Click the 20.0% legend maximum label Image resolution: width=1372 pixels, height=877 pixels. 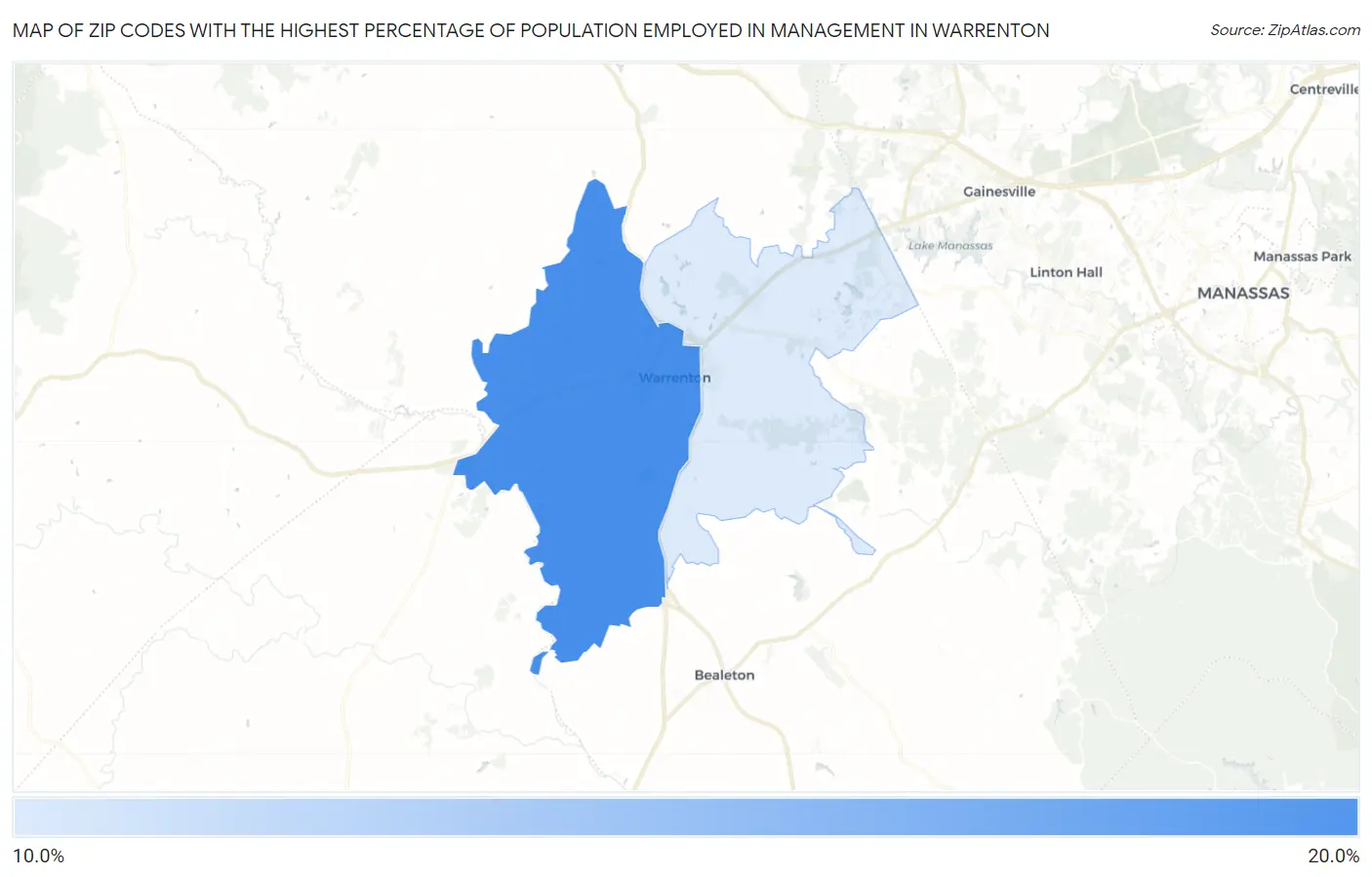coord(1333,856)
